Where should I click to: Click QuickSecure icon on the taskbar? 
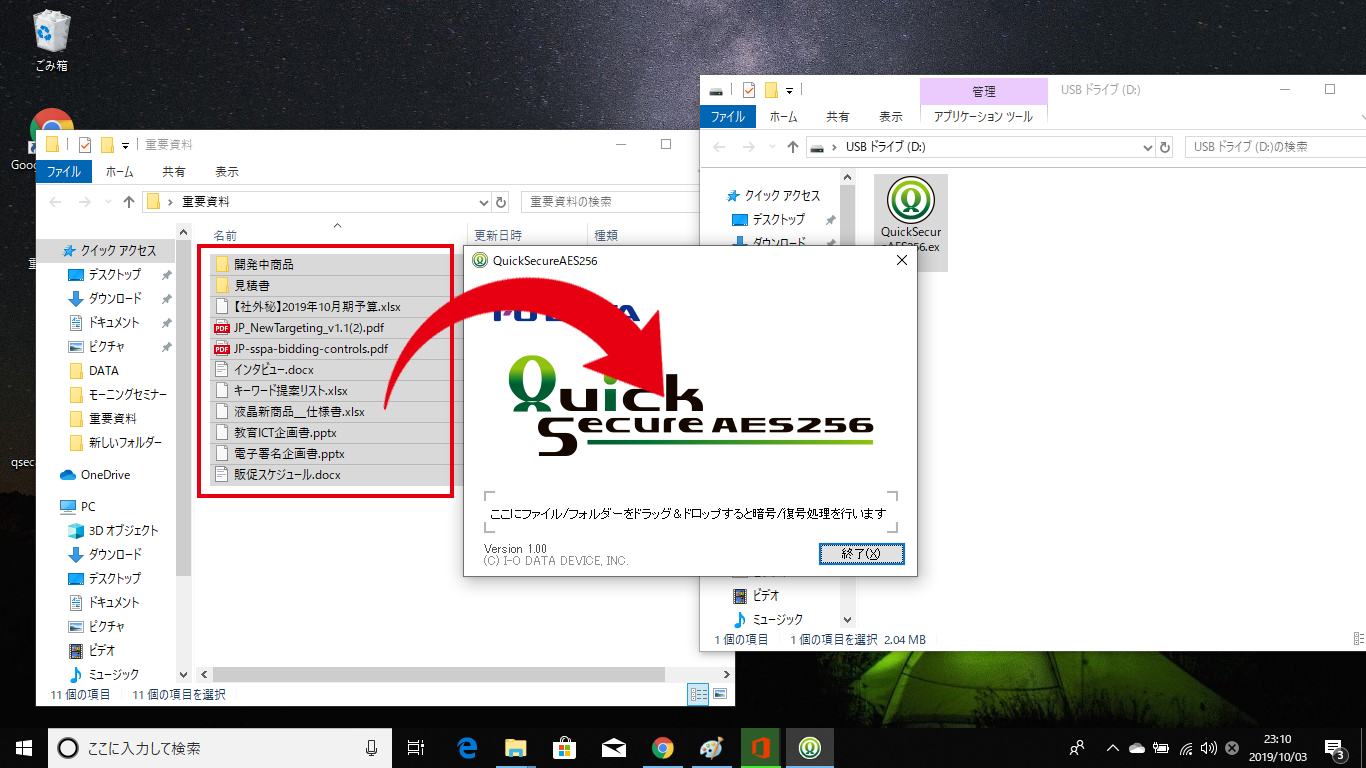(x=808, y=747)
